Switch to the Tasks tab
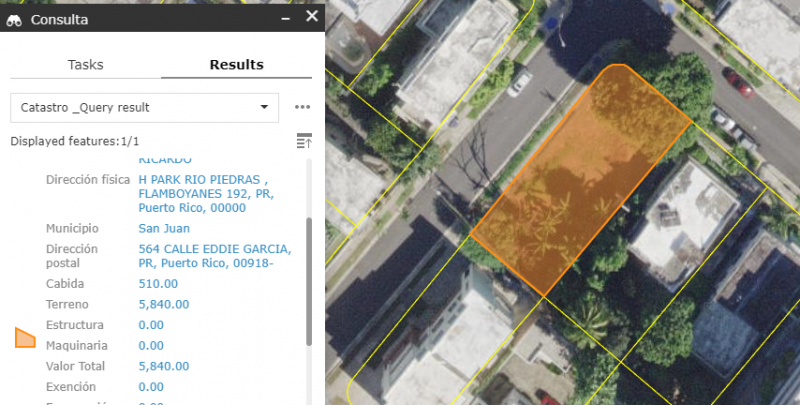This screenshot has height=405, width=800. [85, 65]
